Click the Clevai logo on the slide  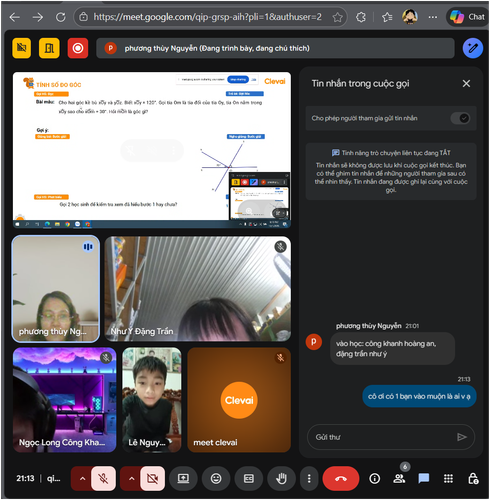click(x=275, y=81)
